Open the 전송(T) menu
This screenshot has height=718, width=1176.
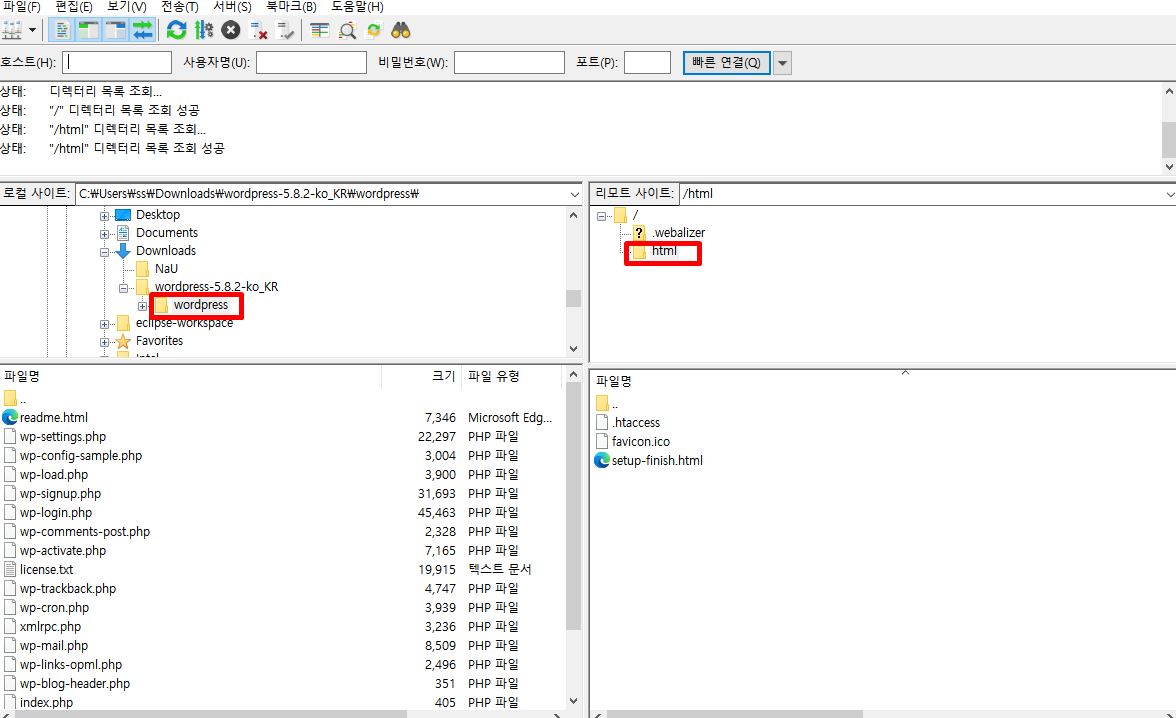[x=180, y=7]
